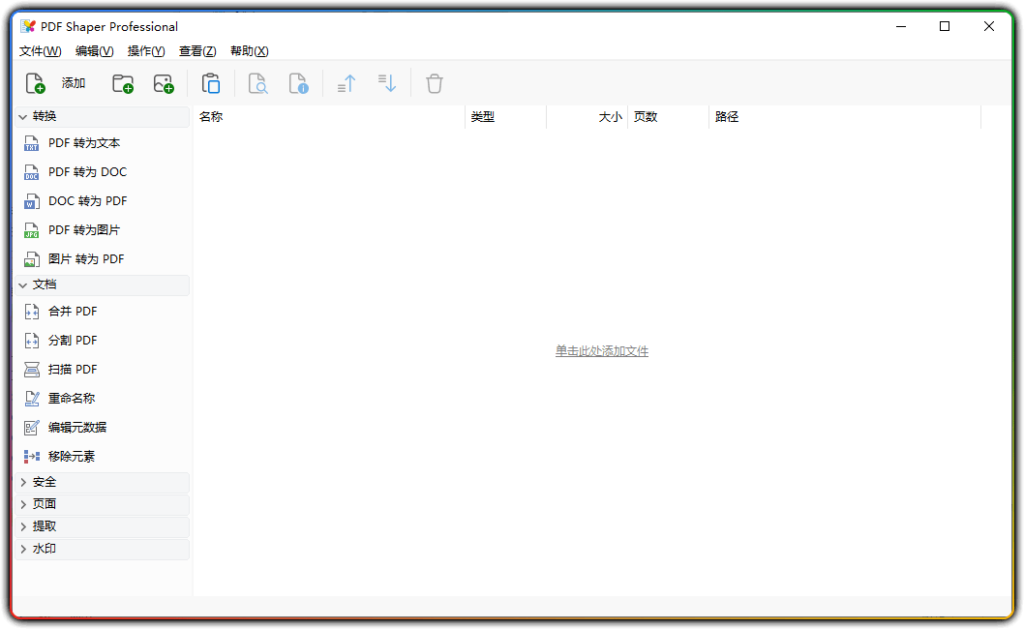Click the metadata icon next to 编辑元数据
Viewport: 1024px width, 629px height.
(x=31, y=428)
